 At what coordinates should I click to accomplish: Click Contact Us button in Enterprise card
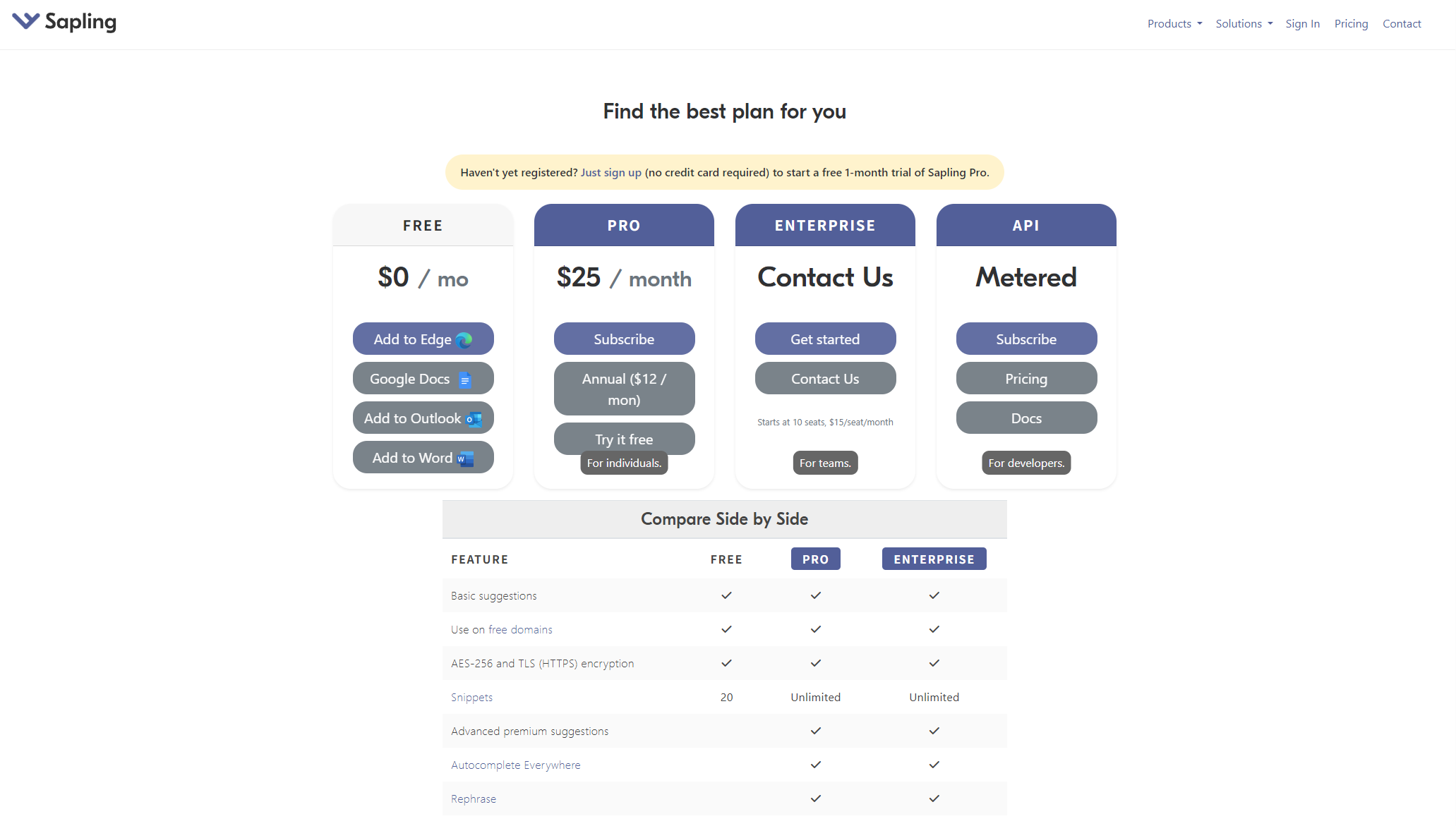click(825, 379)
